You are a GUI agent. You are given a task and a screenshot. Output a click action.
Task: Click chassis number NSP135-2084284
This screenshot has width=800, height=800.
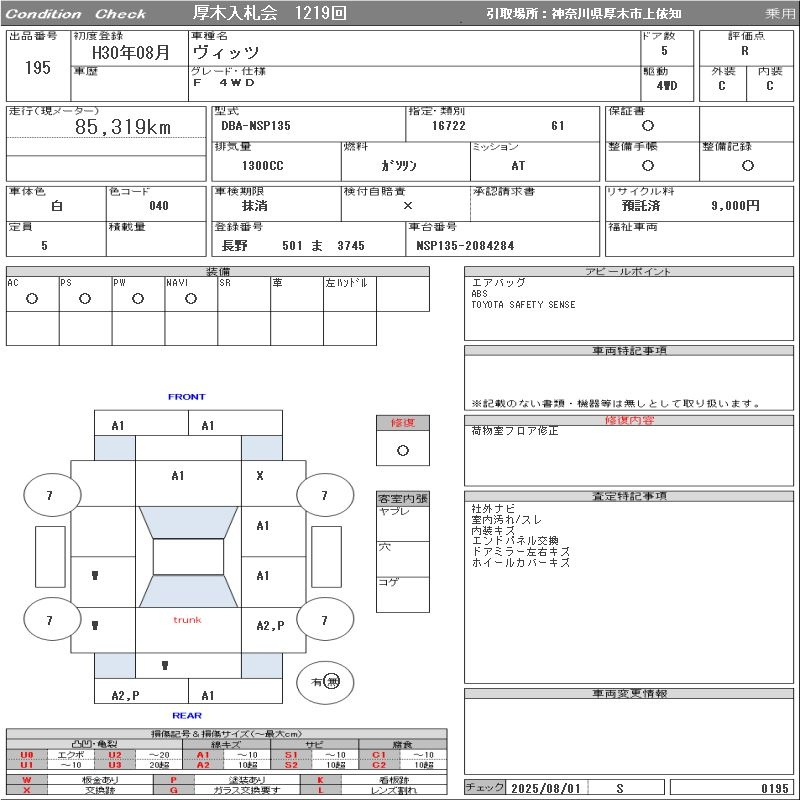pos(465,246)
